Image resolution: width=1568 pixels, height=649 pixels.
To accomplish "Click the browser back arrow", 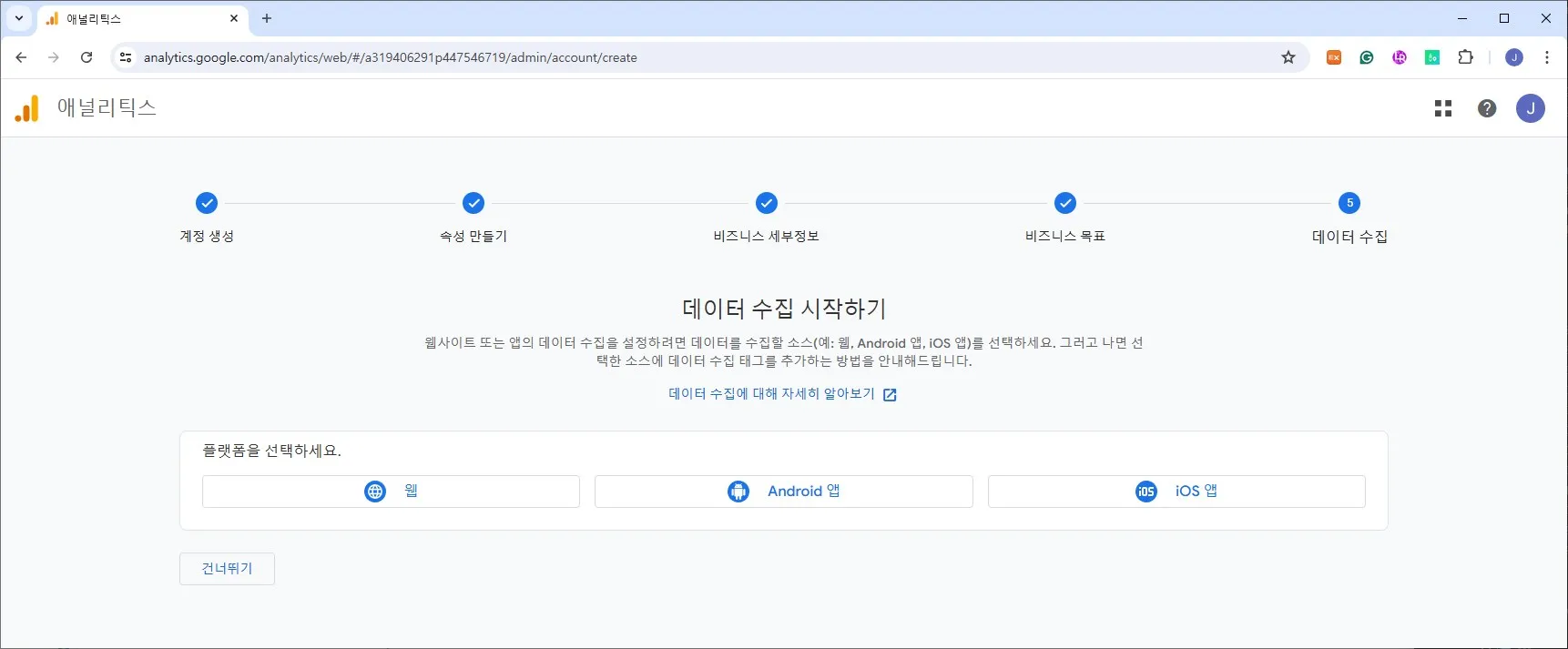I will click(x=21, y=57).
